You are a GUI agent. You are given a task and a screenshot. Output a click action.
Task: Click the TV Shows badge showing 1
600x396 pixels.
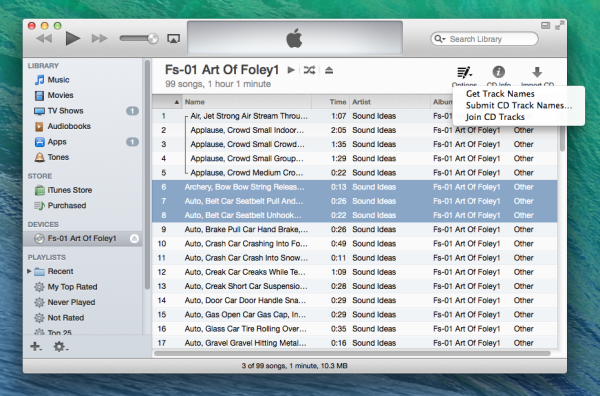point(132,111)
